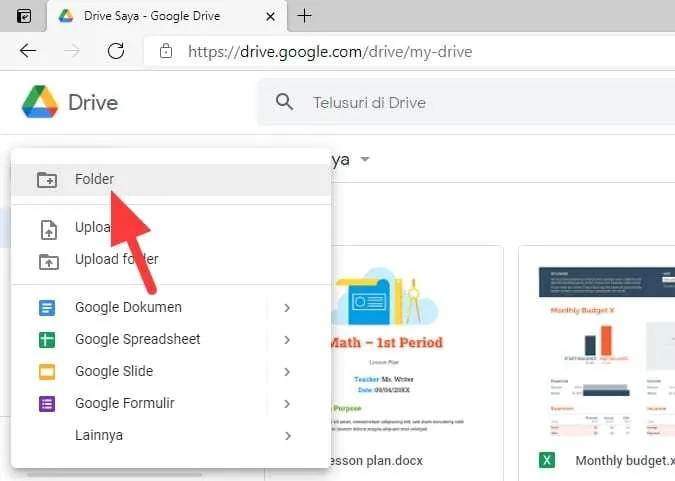This screenshot has height=481, width=675.
Task: Reload the page with refresh icon
Action: pos(116,51)
